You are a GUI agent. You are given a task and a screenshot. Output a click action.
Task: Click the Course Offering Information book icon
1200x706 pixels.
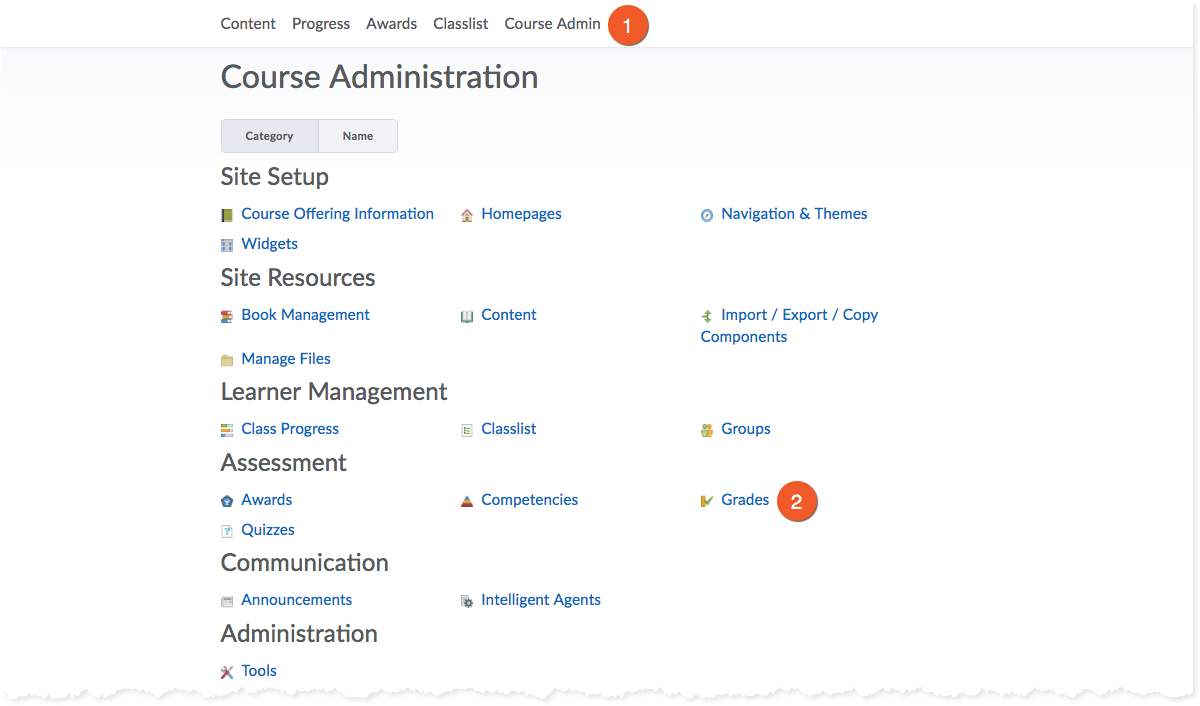click(x=227, y=215)
